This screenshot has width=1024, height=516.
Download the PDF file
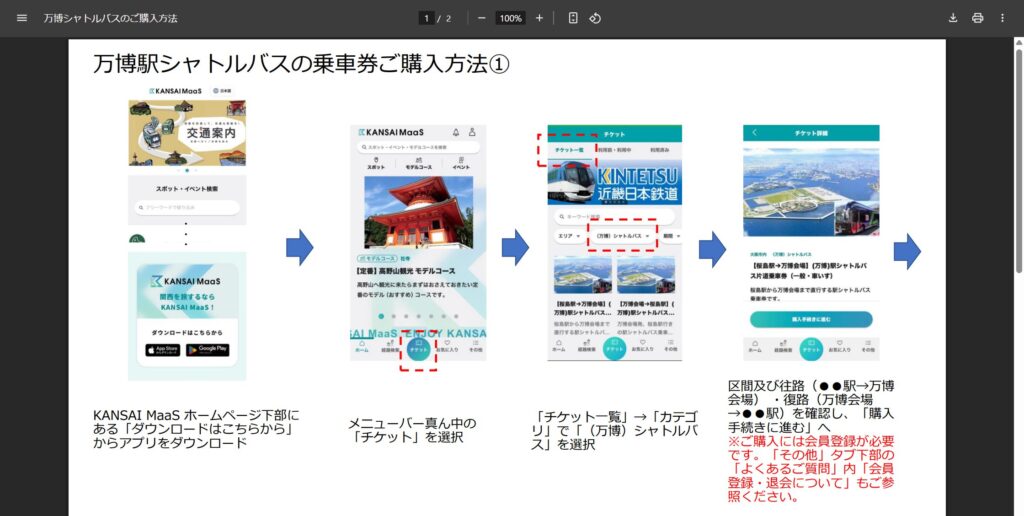tap(953, 18)
